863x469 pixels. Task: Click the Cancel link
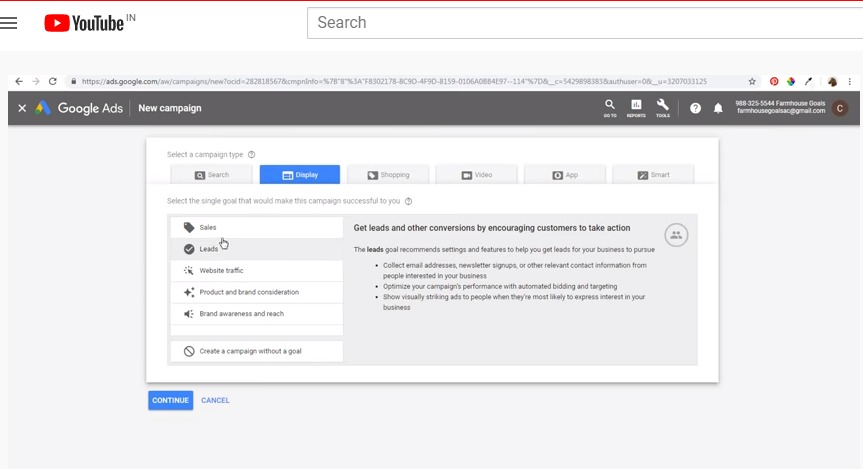point(215,400)
